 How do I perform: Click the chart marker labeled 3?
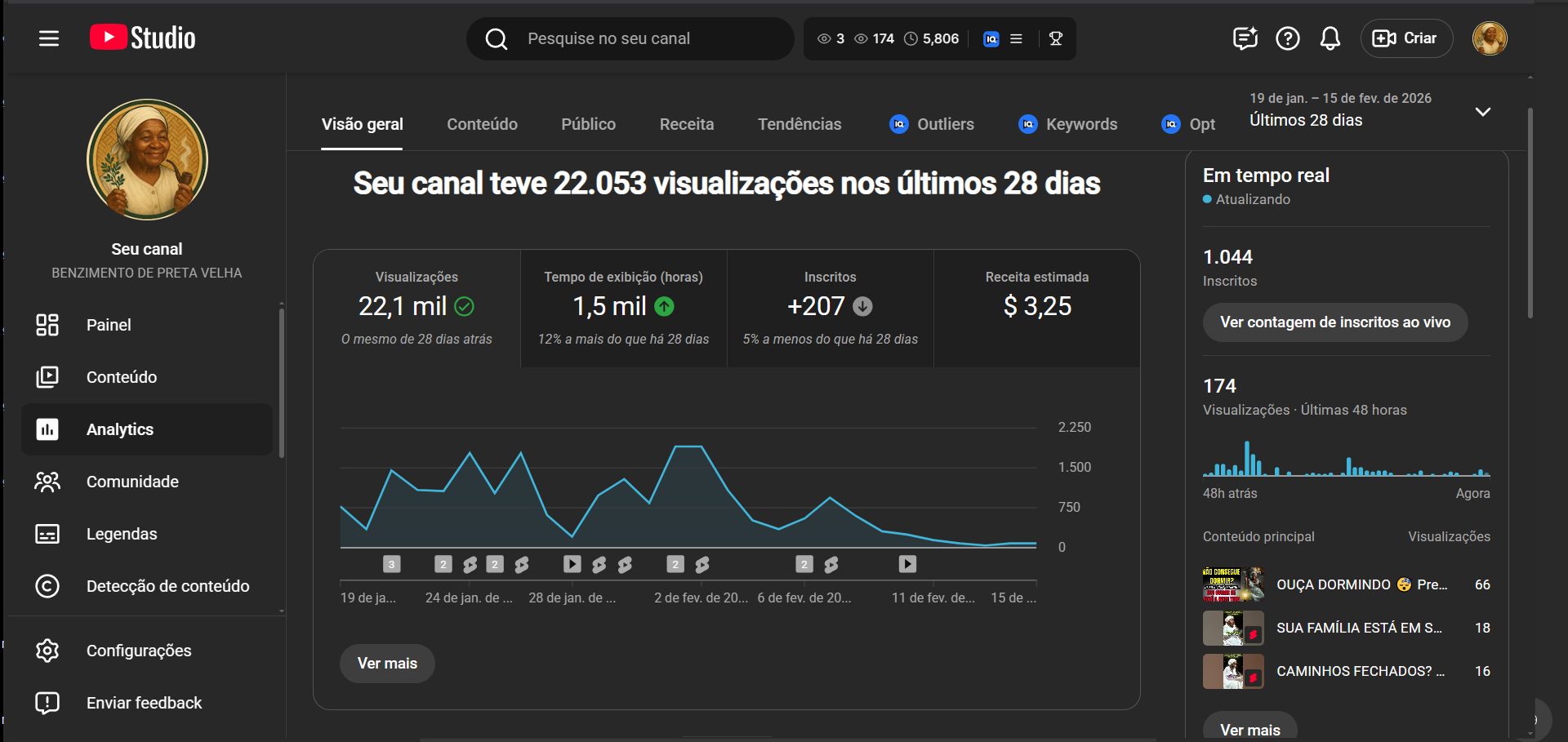click(x=392, y=564)
